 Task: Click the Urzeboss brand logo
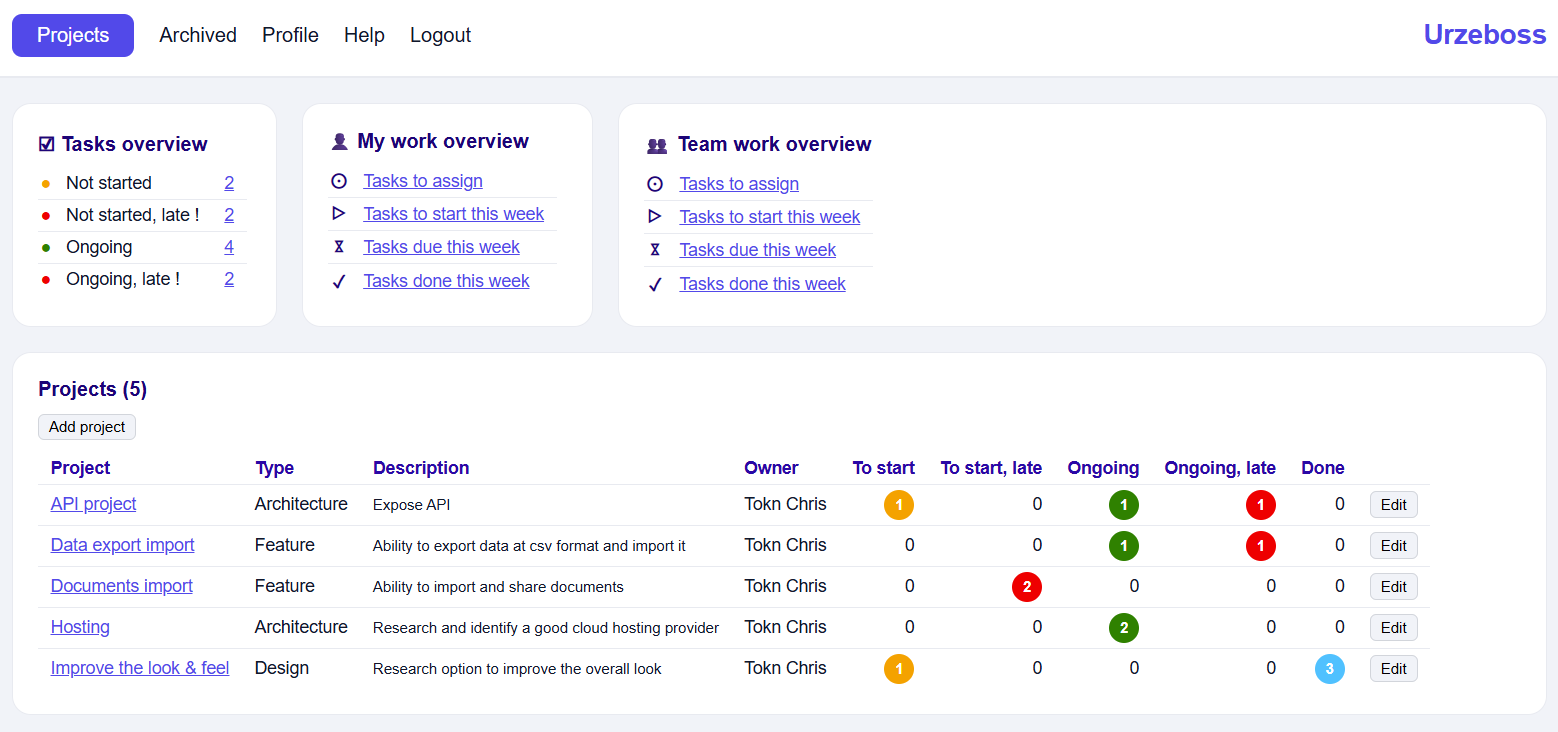click(1484, 35)
